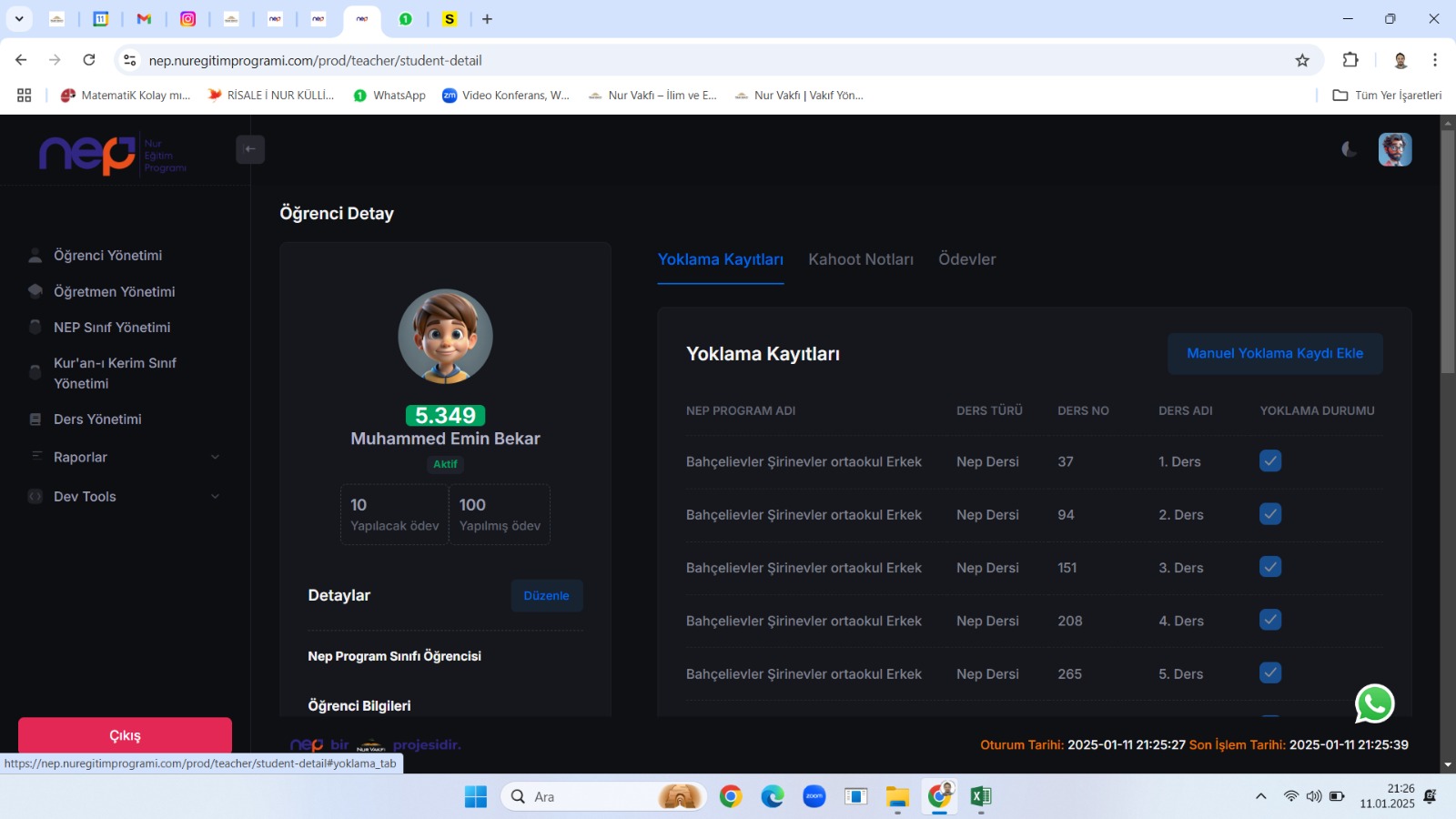This screenshot has height=819, width=1456.
Task: Click 265 in the DERS NO column
Action: click(x=1070, y=673)
